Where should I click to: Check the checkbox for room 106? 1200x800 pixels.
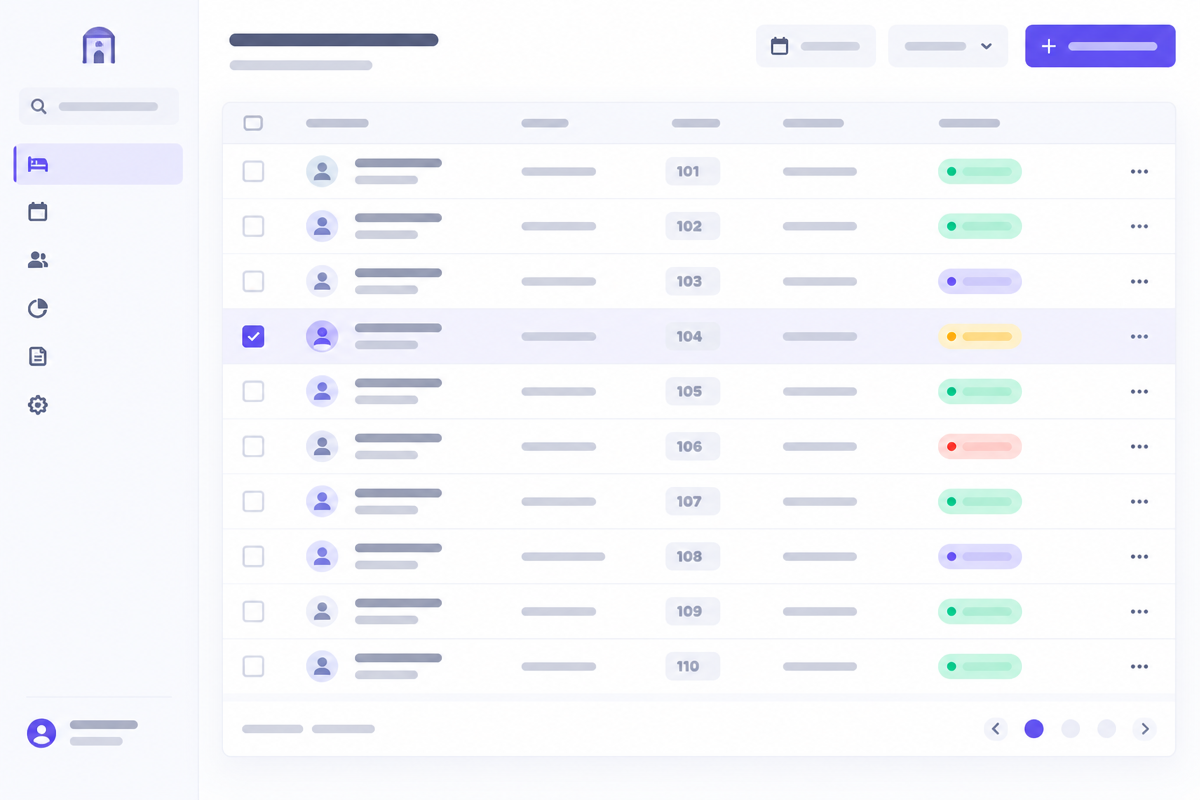pyautogui.click(x=253, y=446)
